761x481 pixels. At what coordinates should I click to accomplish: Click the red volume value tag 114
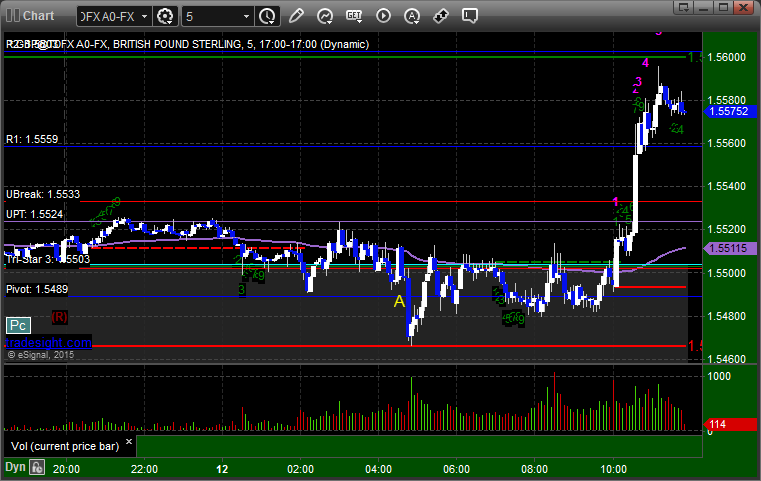click(x=729, y=424)
